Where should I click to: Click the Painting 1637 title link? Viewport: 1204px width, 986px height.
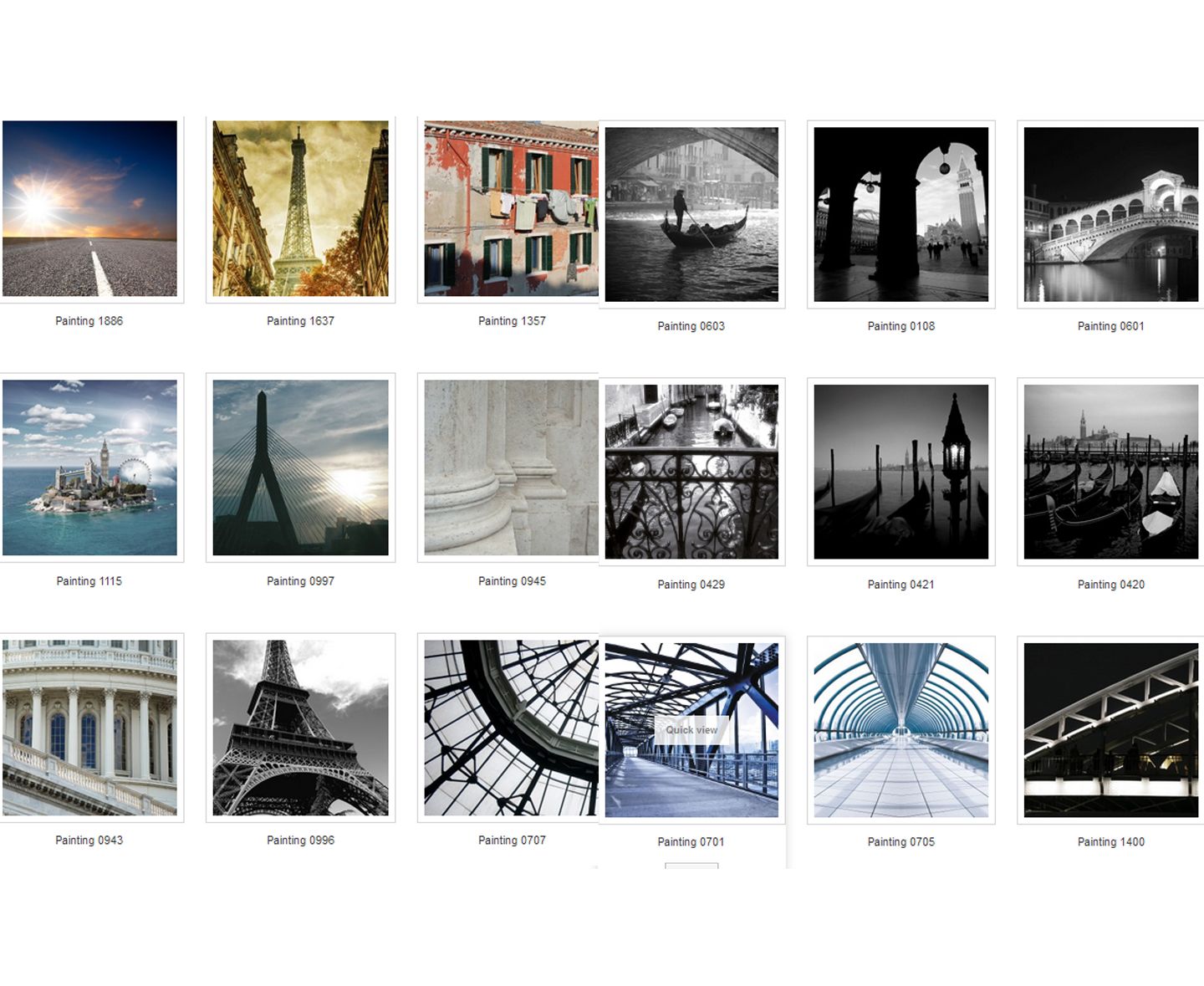coord(300,321)
